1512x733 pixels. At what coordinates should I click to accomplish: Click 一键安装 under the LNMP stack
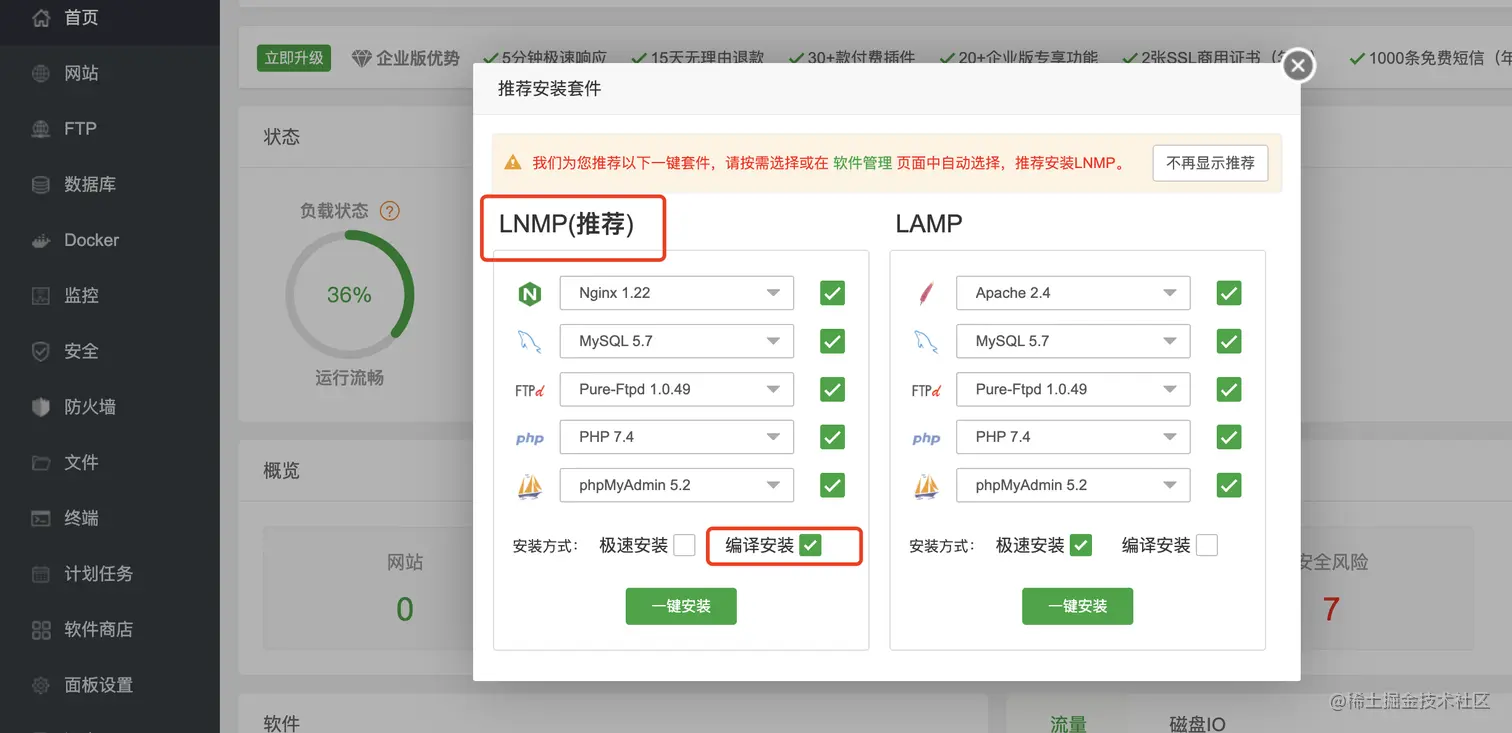coord(681,606)
